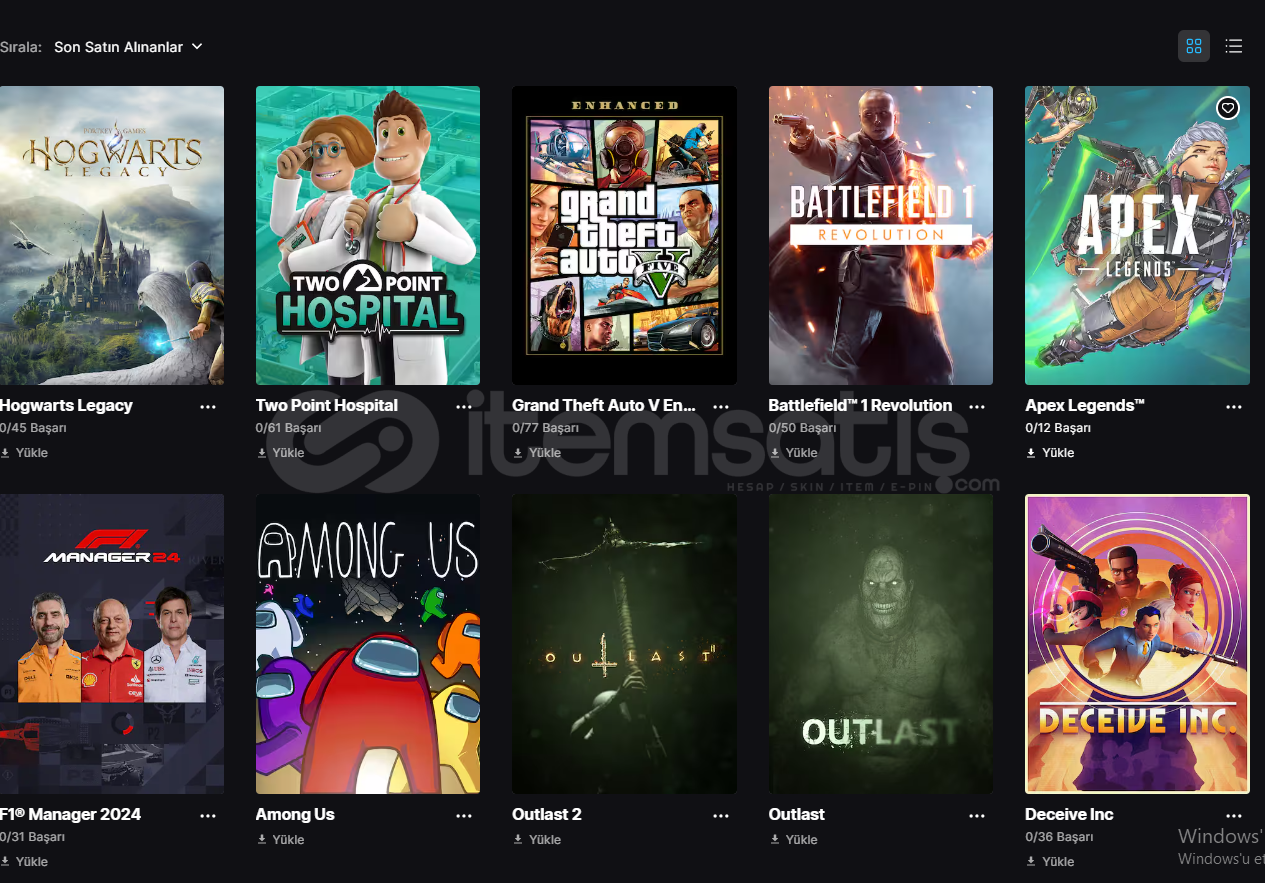This screenshot has height=883, width=1265.
Task: Select the Deceive Inc cover thumbnail
Action: coord(1137,644)
